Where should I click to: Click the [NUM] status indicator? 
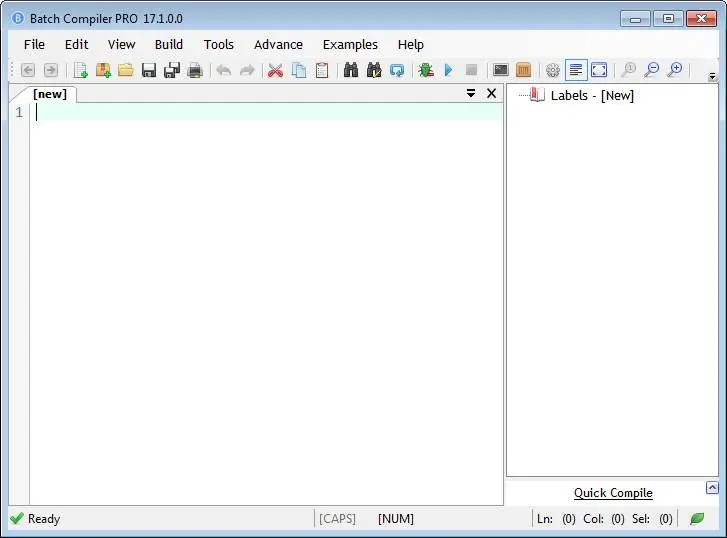[395, 519]
